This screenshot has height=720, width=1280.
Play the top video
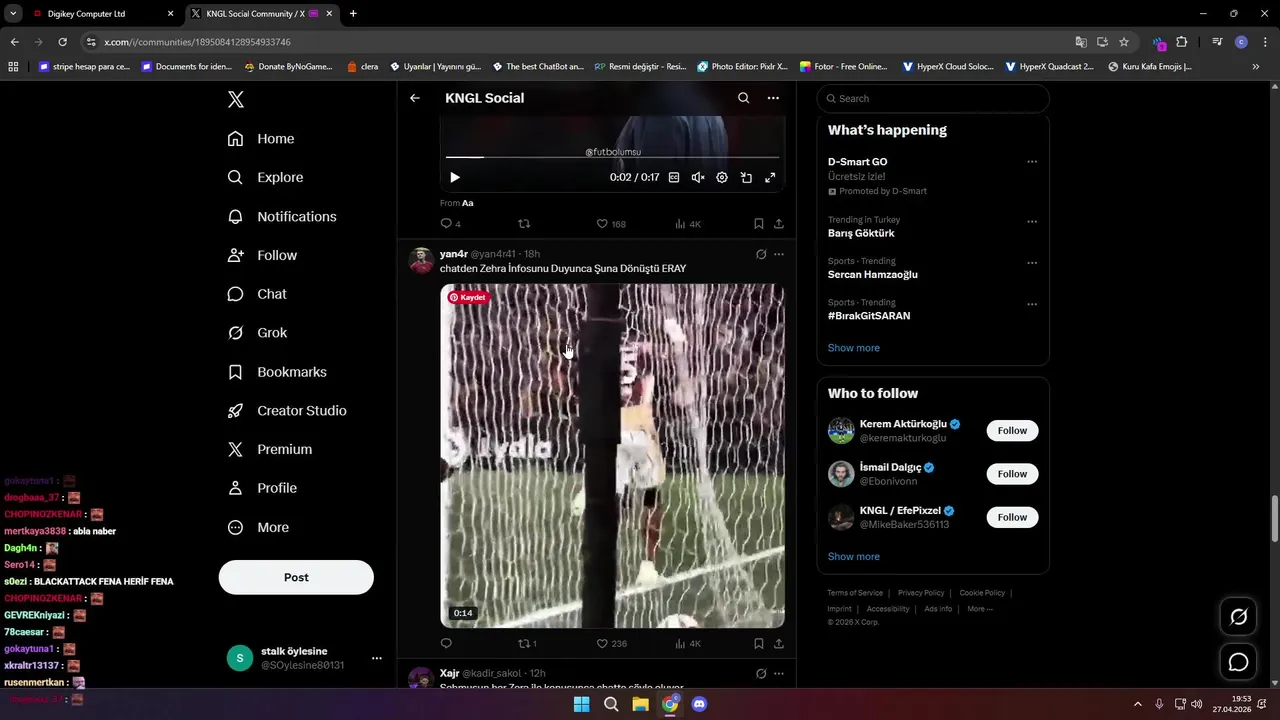[x=455, y=177]
